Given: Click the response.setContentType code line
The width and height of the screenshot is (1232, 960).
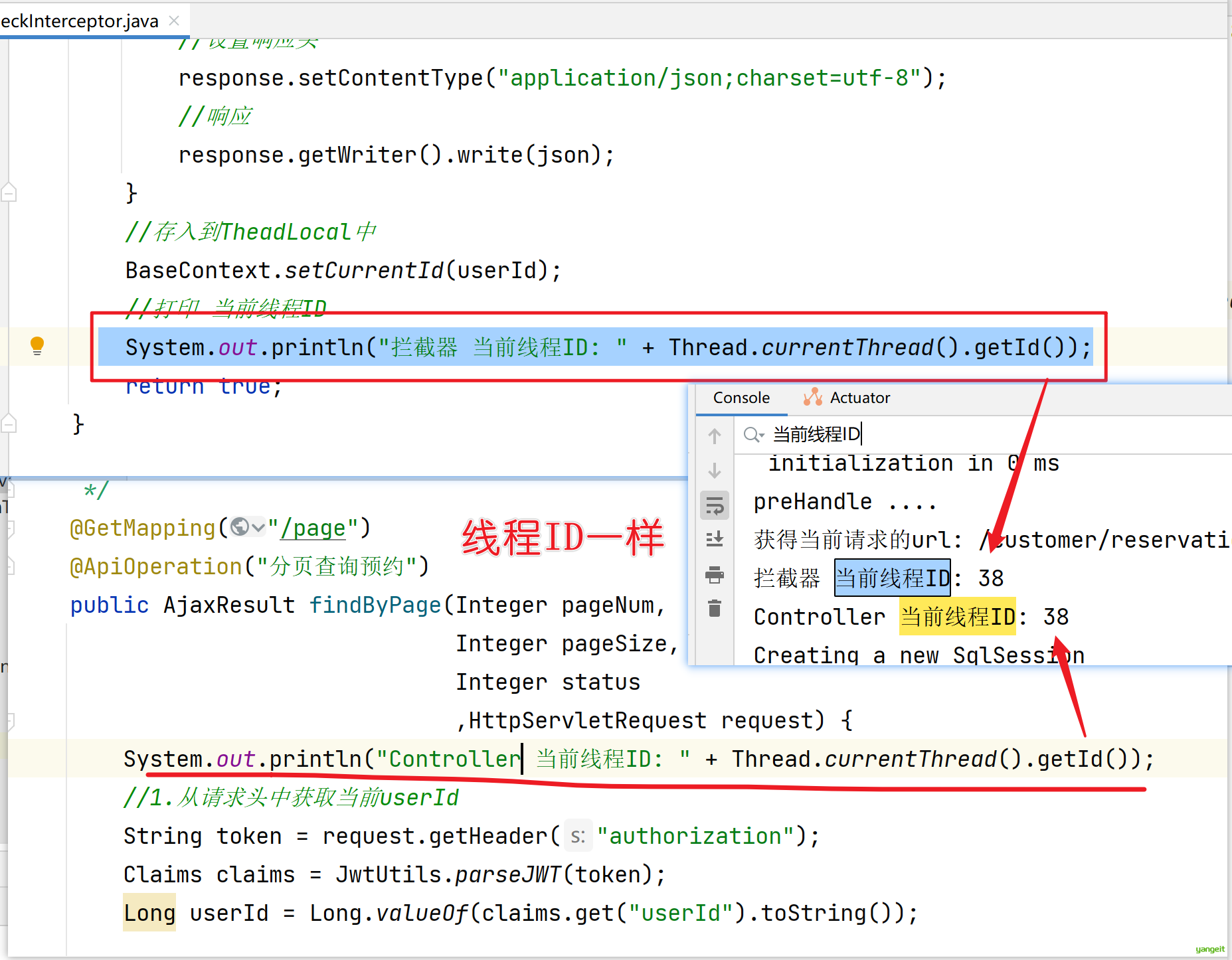Looking at the screenshot, I should click(x=563, y=78).
